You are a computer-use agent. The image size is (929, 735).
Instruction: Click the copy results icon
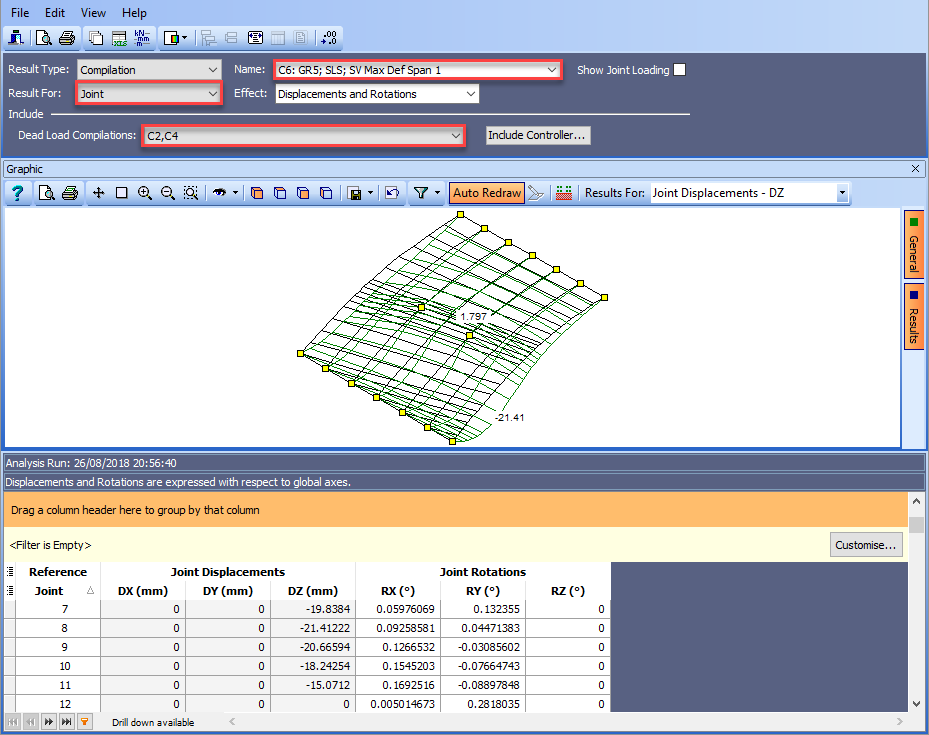click(x=95, y=38)
